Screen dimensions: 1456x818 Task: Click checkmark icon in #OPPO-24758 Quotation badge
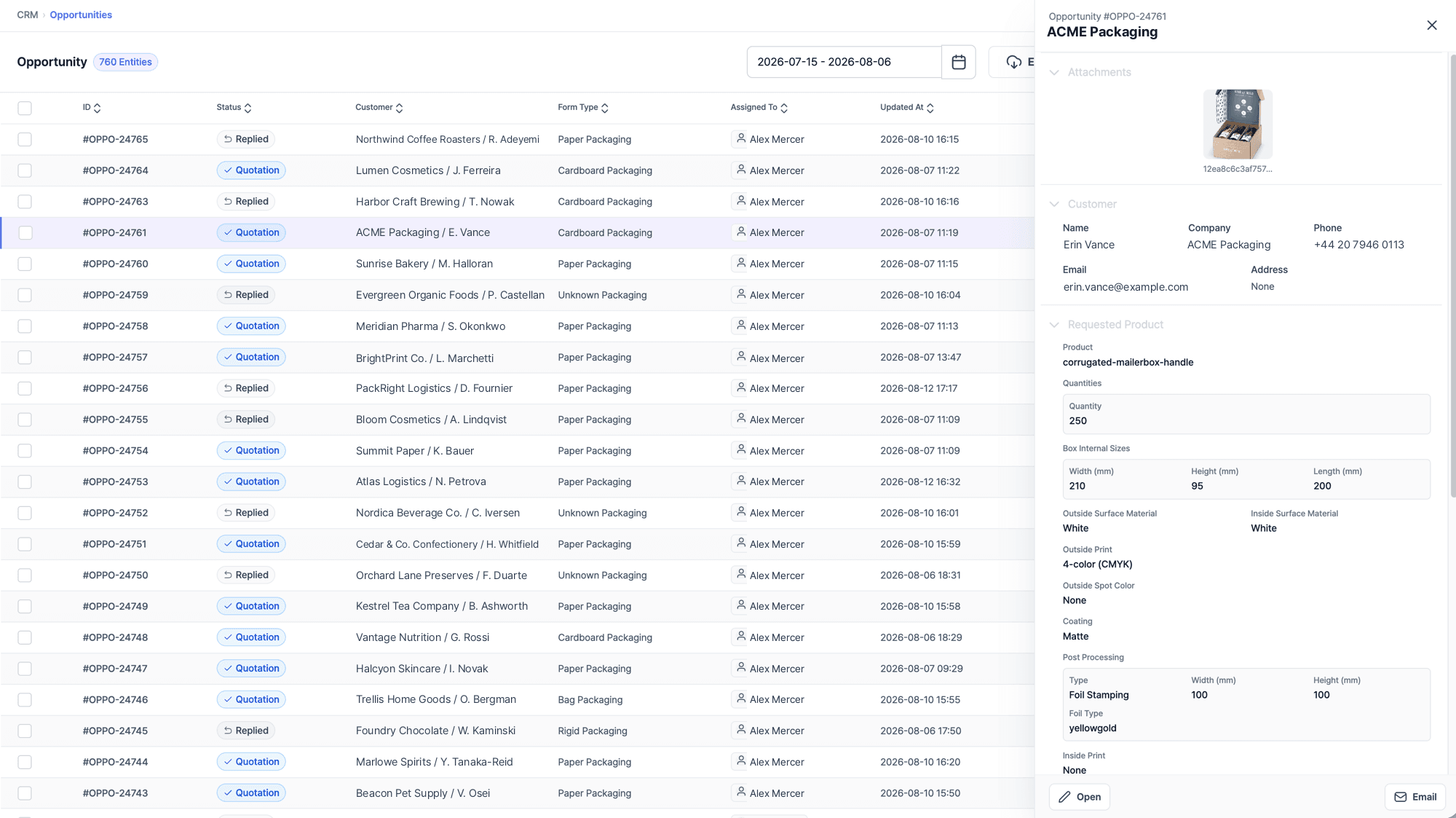[228, 326]
